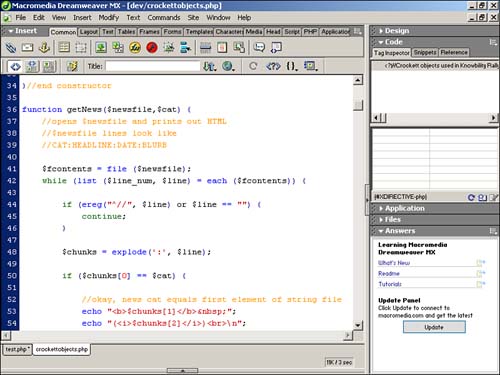The width and height of the screenshot is (500, 375).
Task: Insert a Horizontal Rule
Action: [205, 48]
